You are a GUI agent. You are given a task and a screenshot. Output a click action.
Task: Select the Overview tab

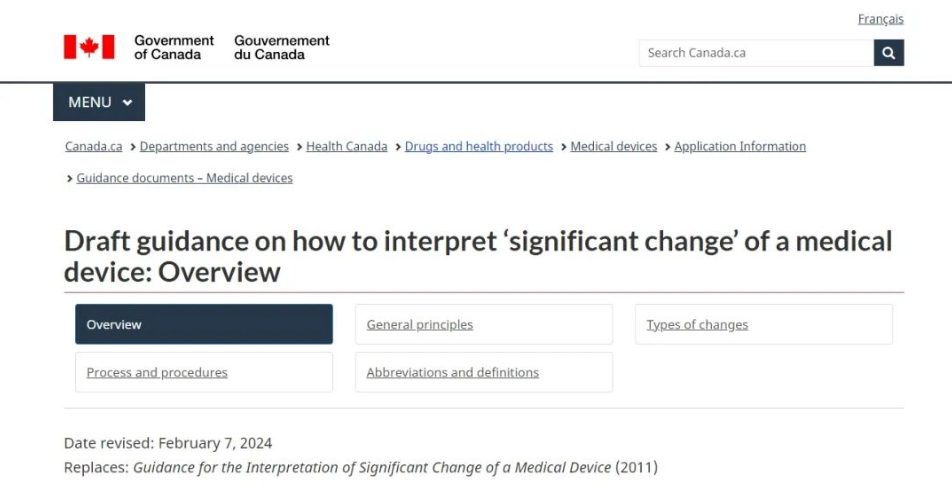coord(204,324)
